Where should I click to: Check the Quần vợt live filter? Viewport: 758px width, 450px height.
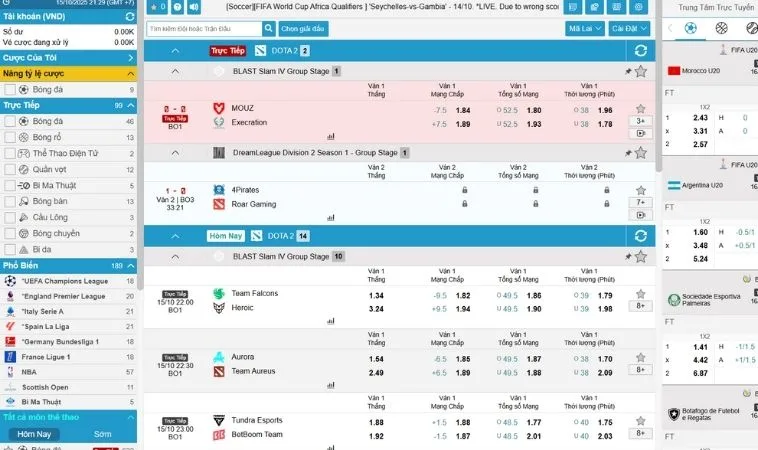[10, 169]
